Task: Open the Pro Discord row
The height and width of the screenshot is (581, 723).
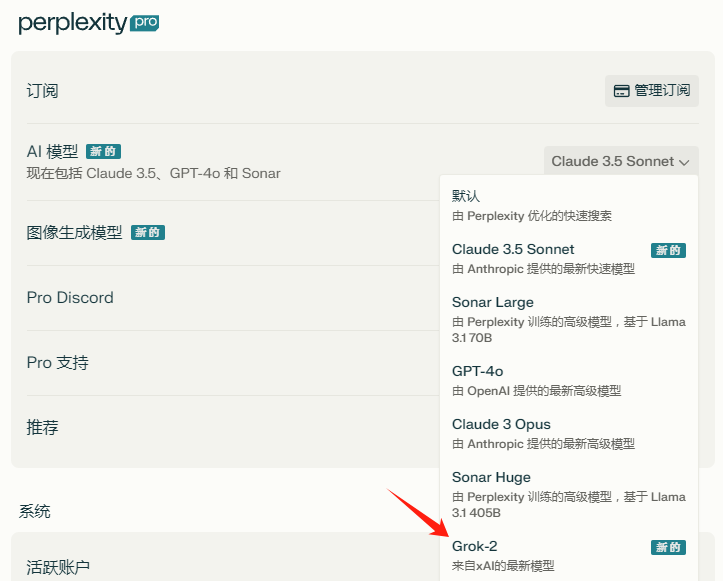Action: pyautogui.click(x=233, y=298)
